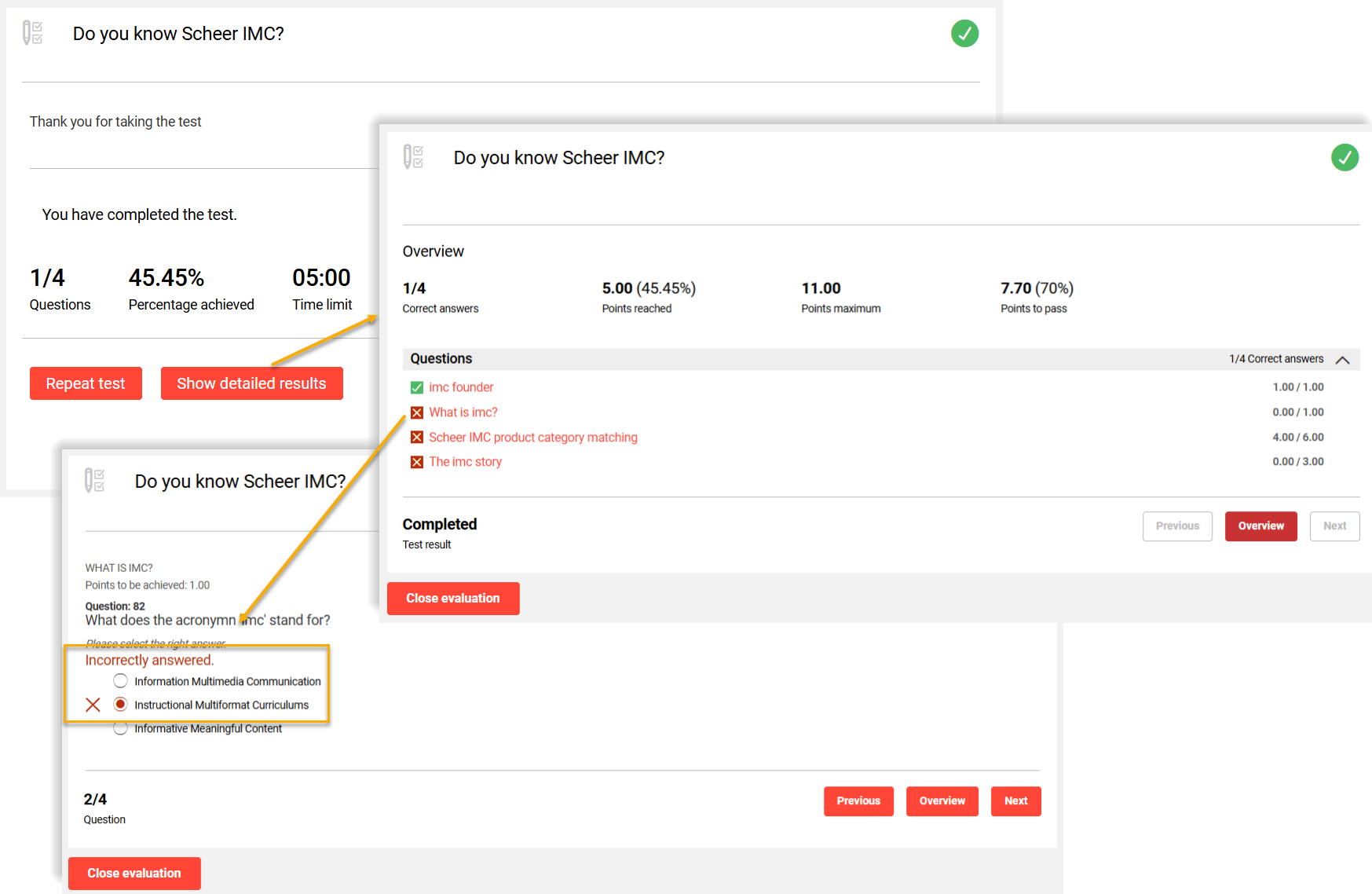
Task: Select Information Multimedia Communication radio option
Action: pyautogui.click(x=120, y=681)
